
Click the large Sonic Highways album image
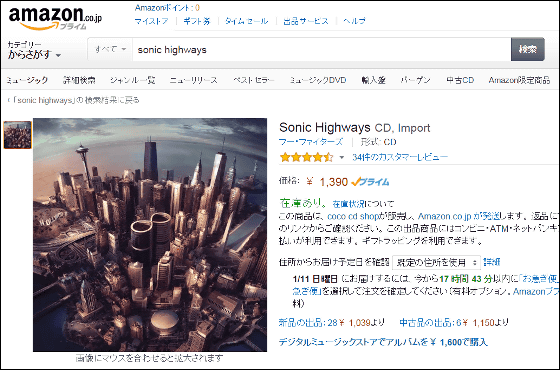[x=150, y=235]
